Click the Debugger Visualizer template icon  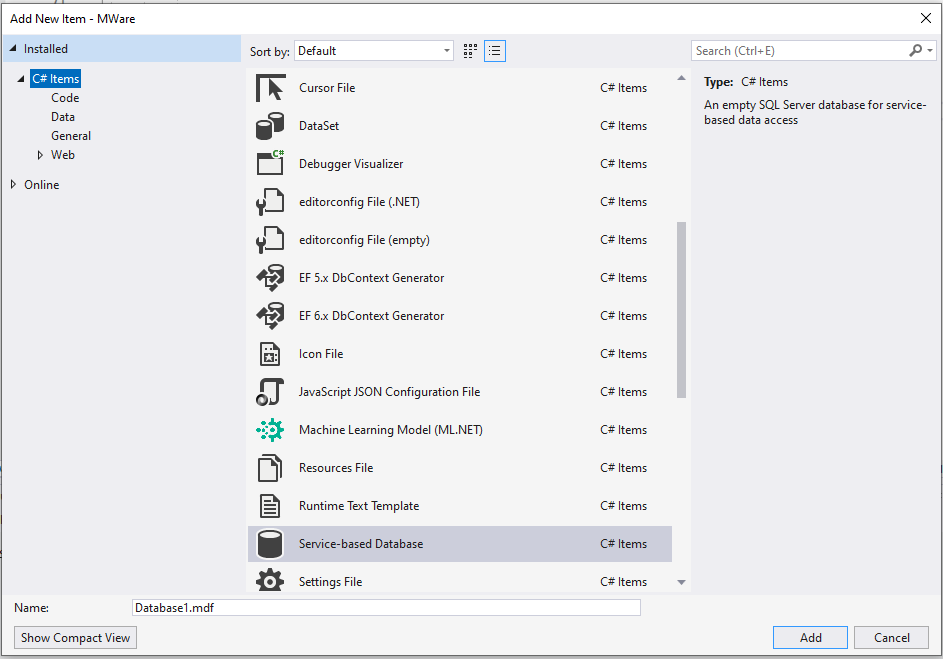tap(270, 163)
